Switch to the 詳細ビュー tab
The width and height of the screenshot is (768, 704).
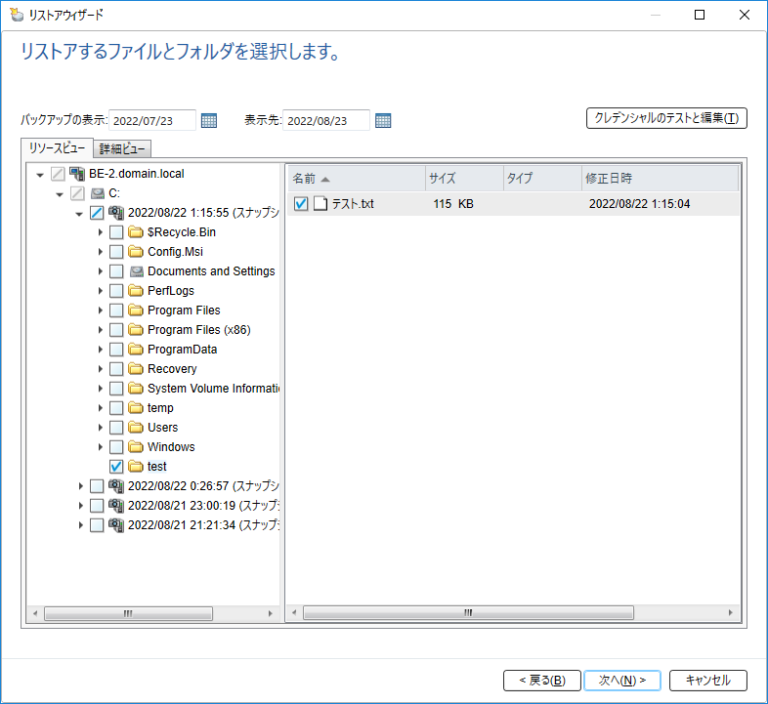coord(123,149)
